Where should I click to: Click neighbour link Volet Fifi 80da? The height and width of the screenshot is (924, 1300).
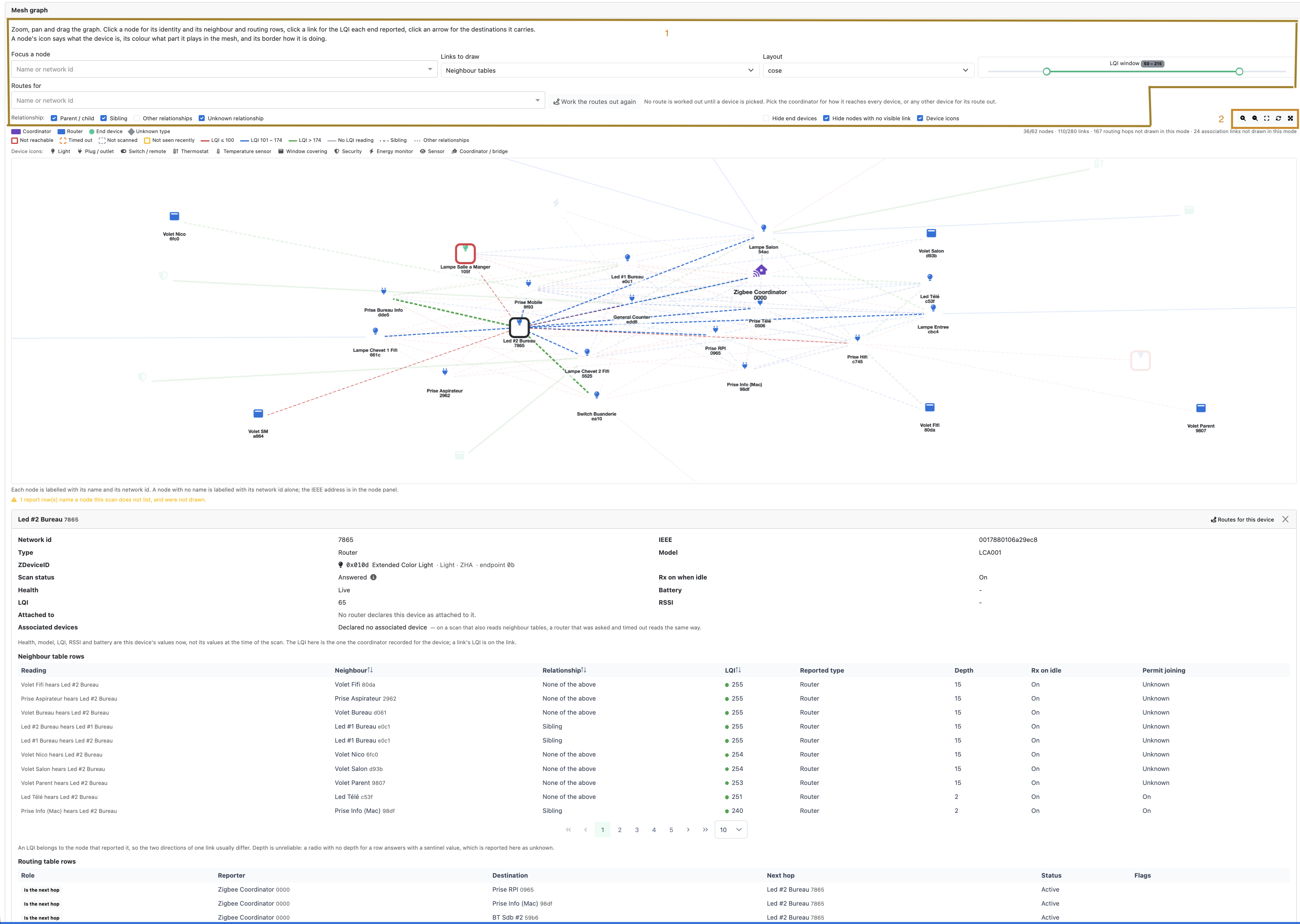[355, 685]
